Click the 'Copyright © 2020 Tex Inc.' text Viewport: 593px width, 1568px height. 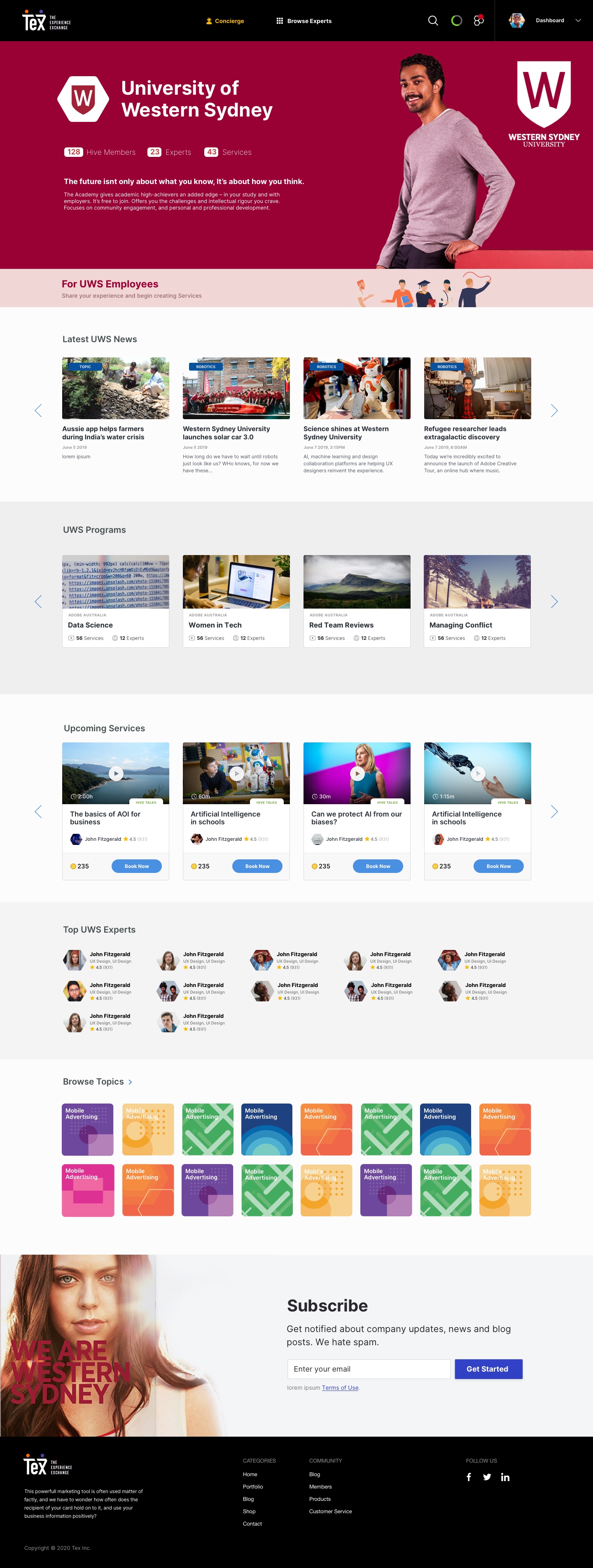[57, 1548]
